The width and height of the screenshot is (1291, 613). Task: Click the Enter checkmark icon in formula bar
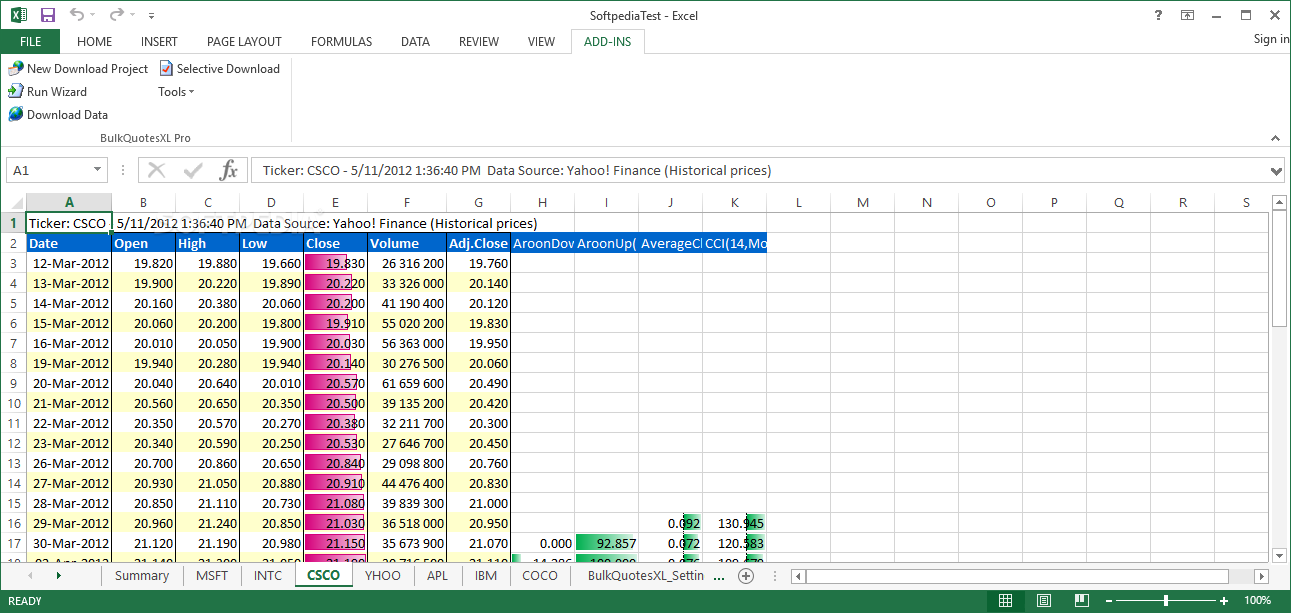pyautogui.click(x=194, y=170)
